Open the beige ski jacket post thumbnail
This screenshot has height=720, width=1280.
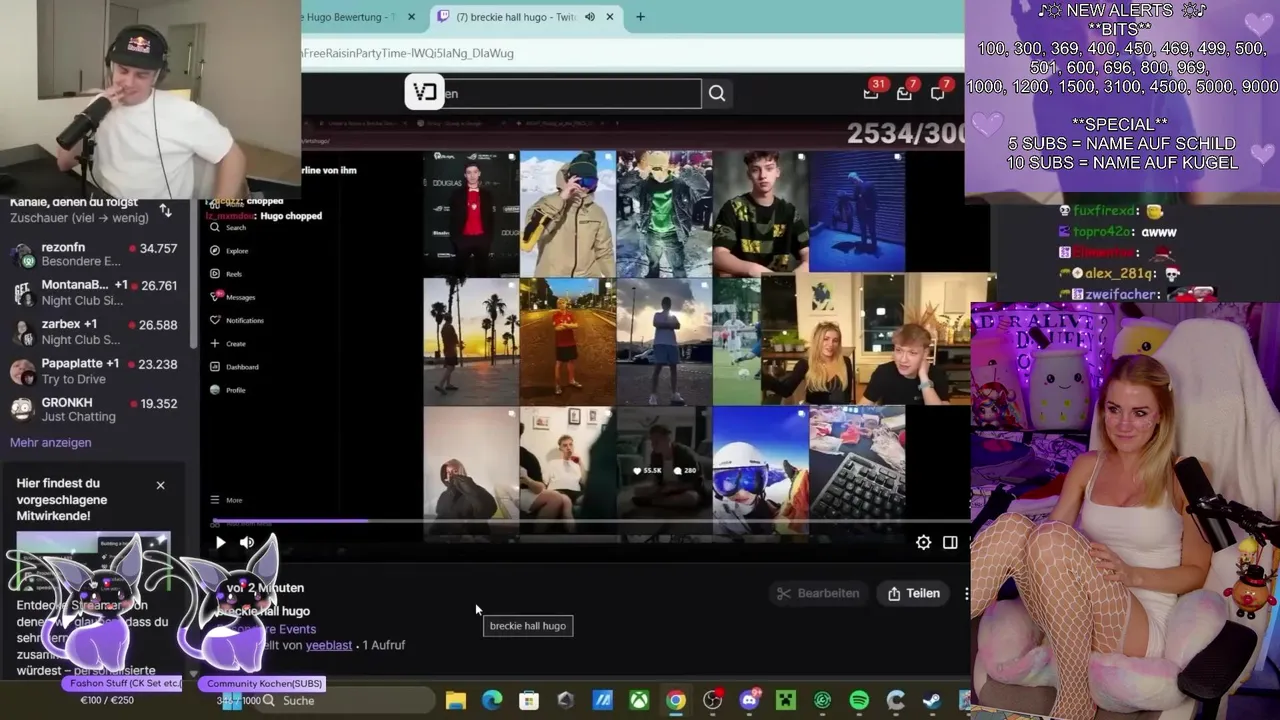tap(568, 213)
